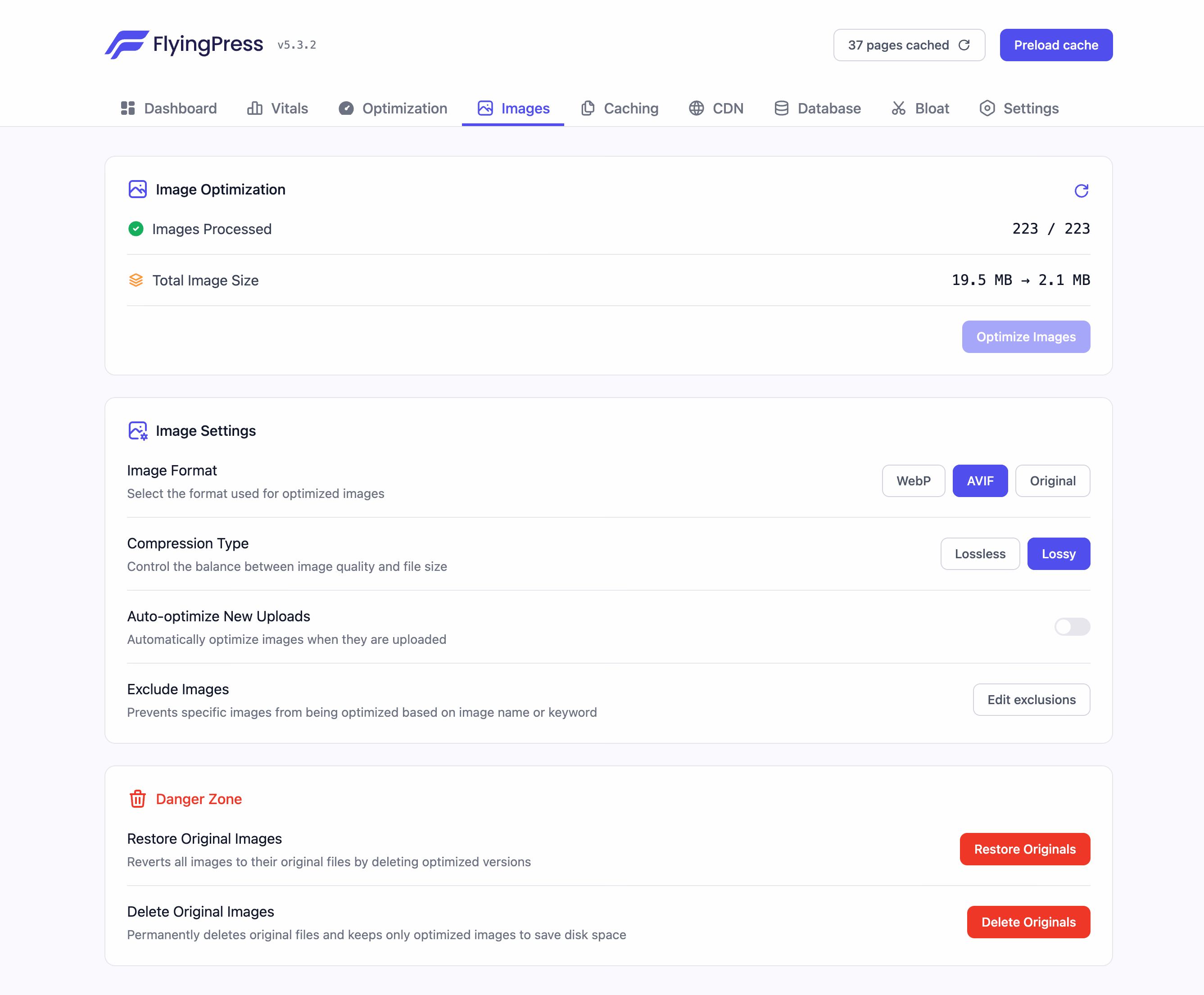Click the Image Settings section icon

click(137, 431)
